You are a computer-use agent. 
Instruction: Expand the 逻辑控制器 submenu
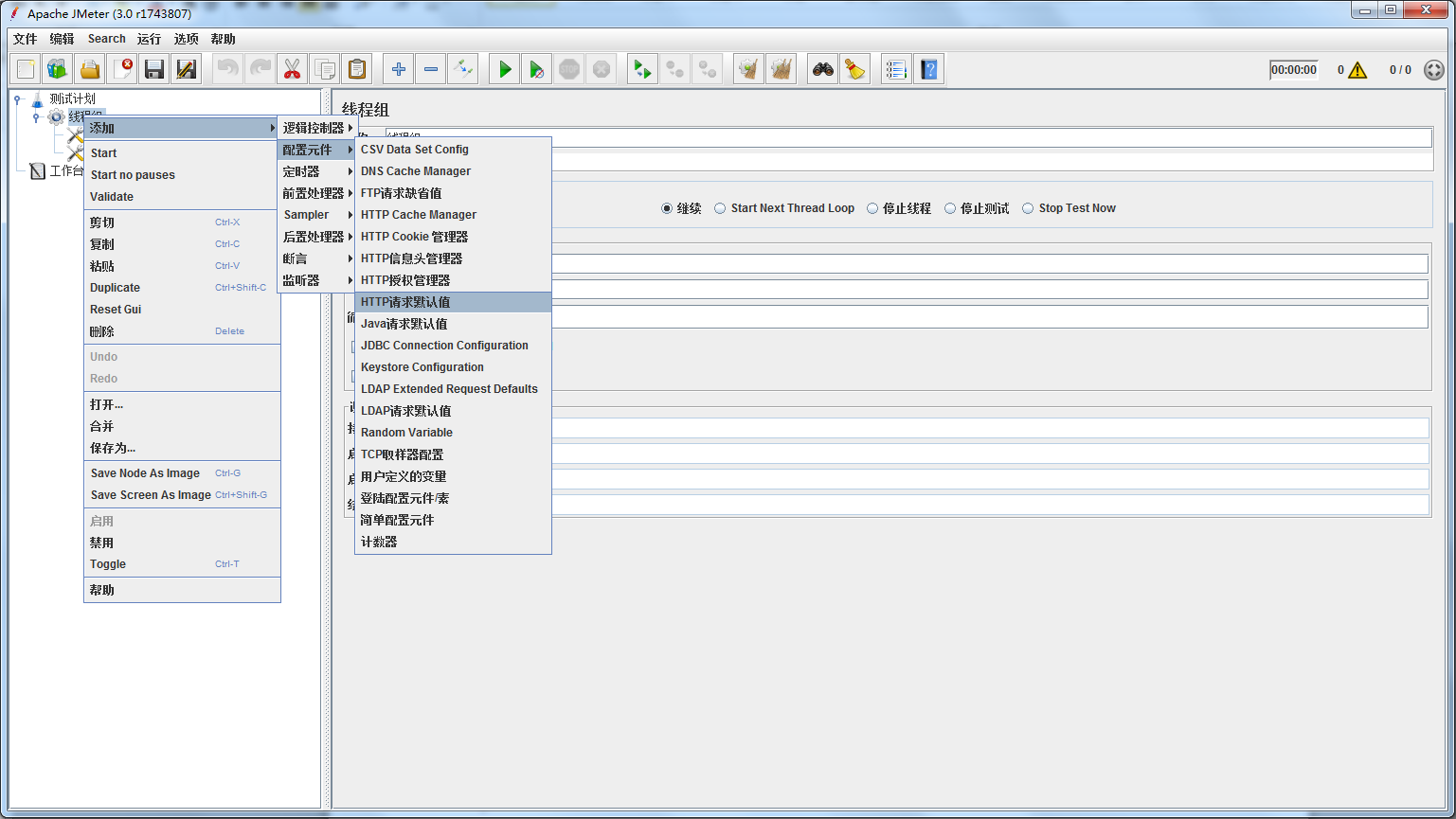point(316,128)
